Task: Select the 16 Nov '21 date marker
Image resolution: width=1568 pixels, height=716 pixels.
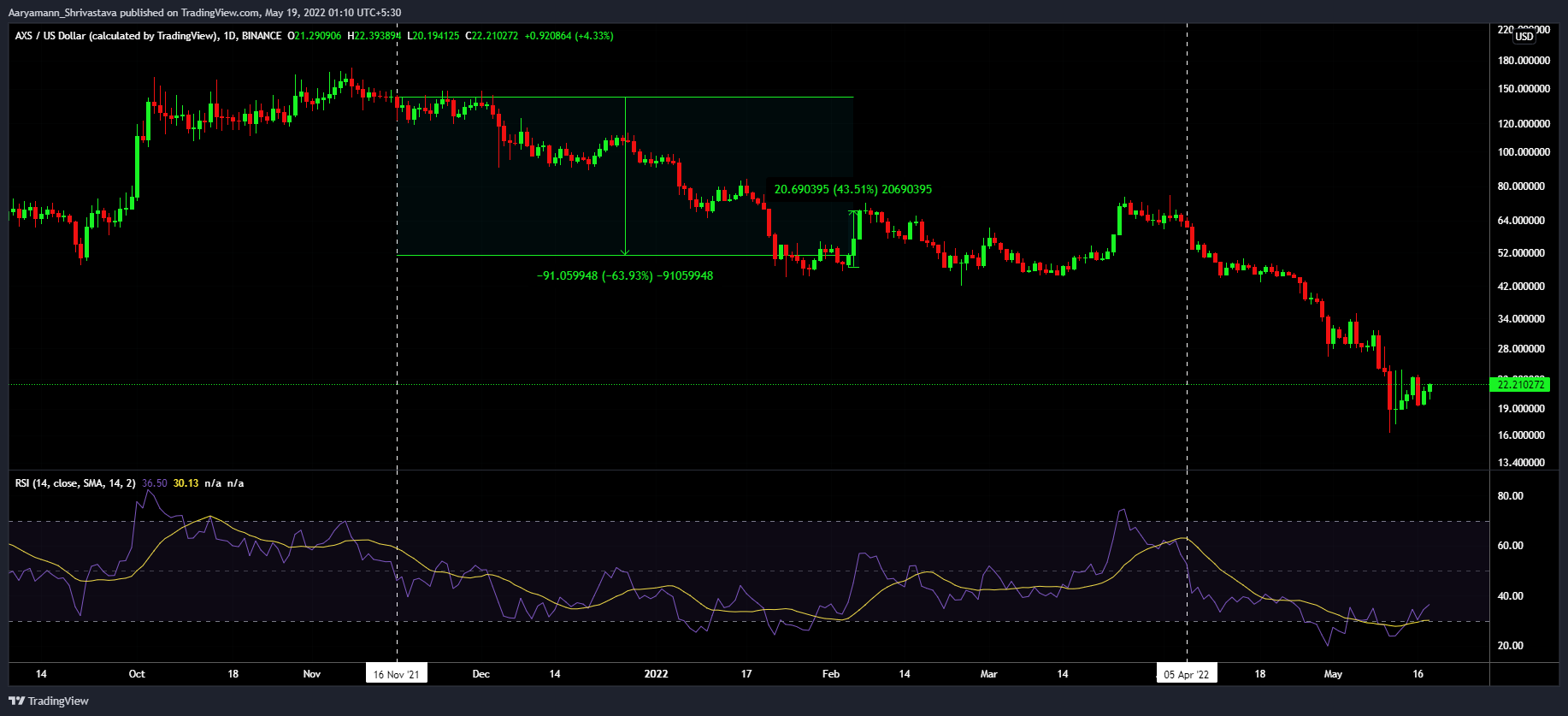Action: point(396,674)
